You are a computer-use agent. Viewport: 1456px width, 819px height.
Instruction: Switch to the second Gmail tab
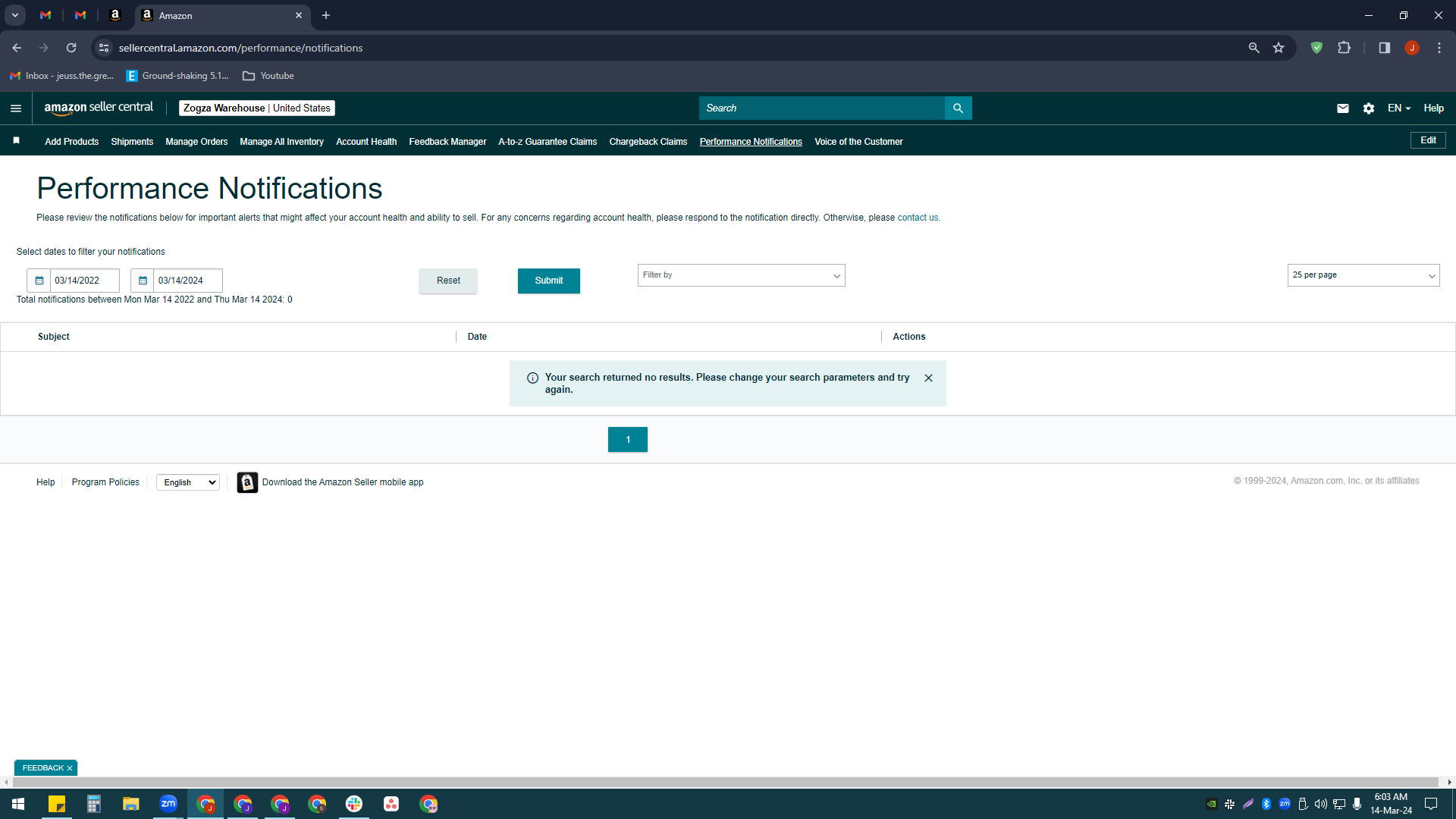[x=80, y=15]
